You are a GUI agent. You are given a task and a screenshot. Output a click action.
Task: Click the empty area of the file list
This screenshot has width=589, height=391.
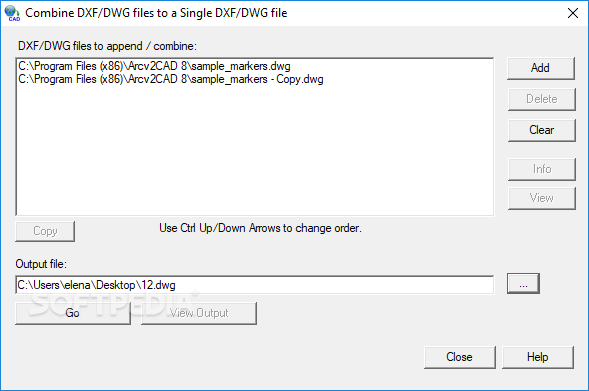point(255,150)
